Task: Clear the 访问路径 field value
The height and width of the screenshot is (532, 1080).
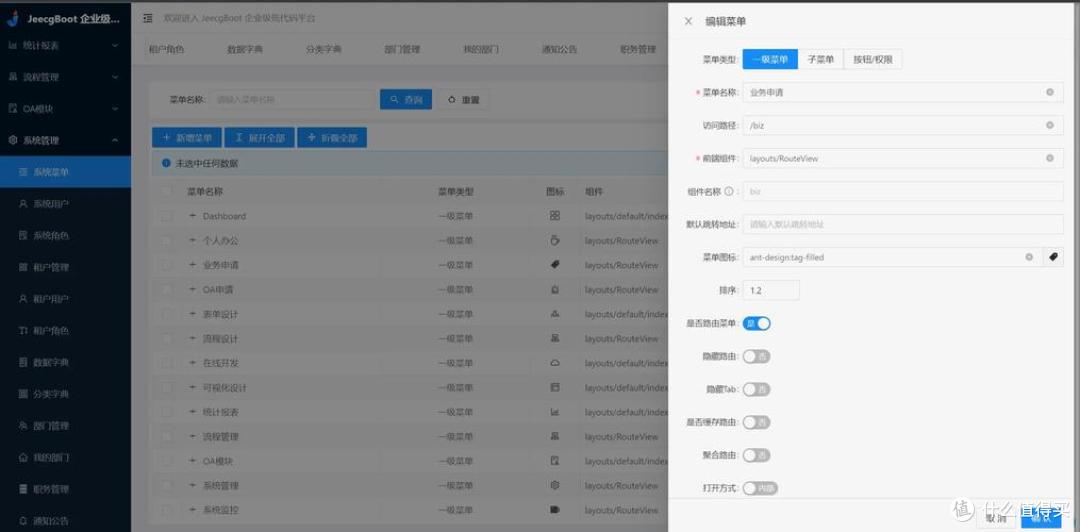Action: (1050, 125)
